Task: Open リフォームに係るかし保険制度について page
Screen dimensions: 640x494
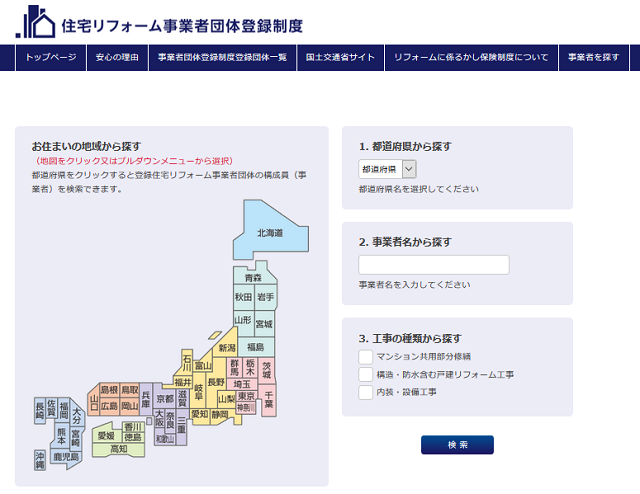Action: 471,58
